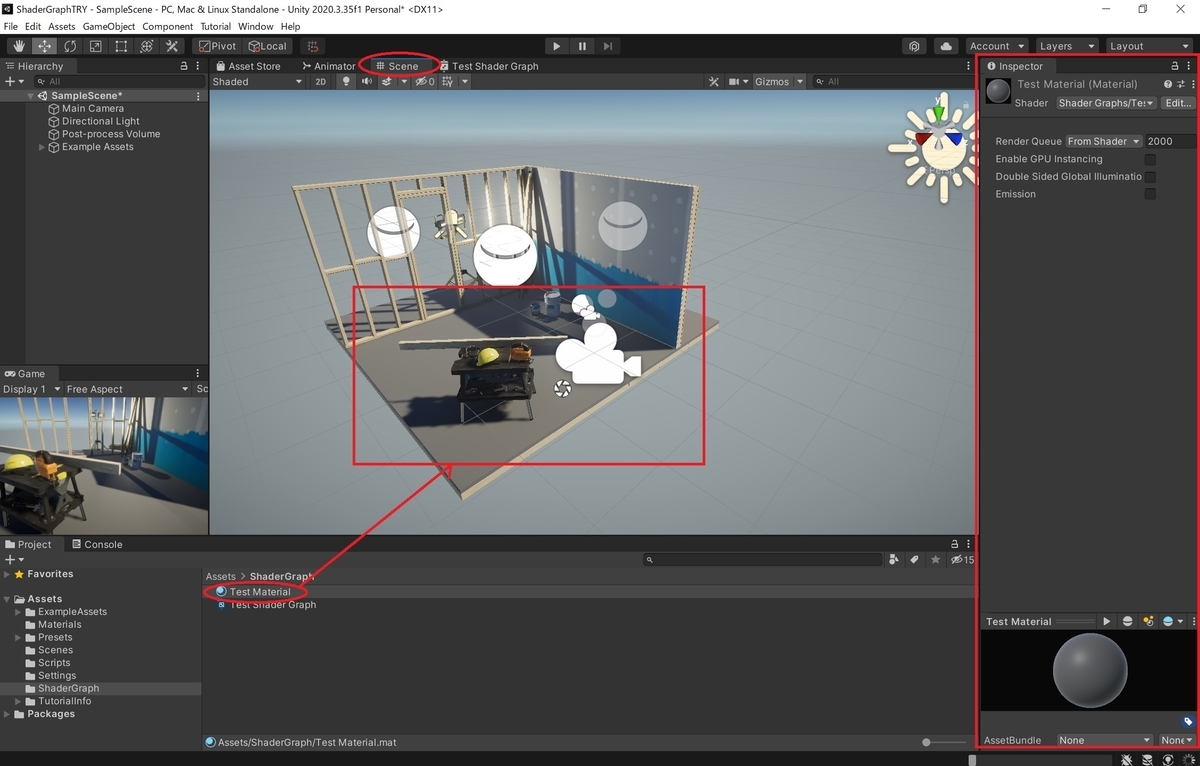Viewport: 1200px width, 766px height.
Task: Select the Rotate tool
Action: tap(70, 46)
